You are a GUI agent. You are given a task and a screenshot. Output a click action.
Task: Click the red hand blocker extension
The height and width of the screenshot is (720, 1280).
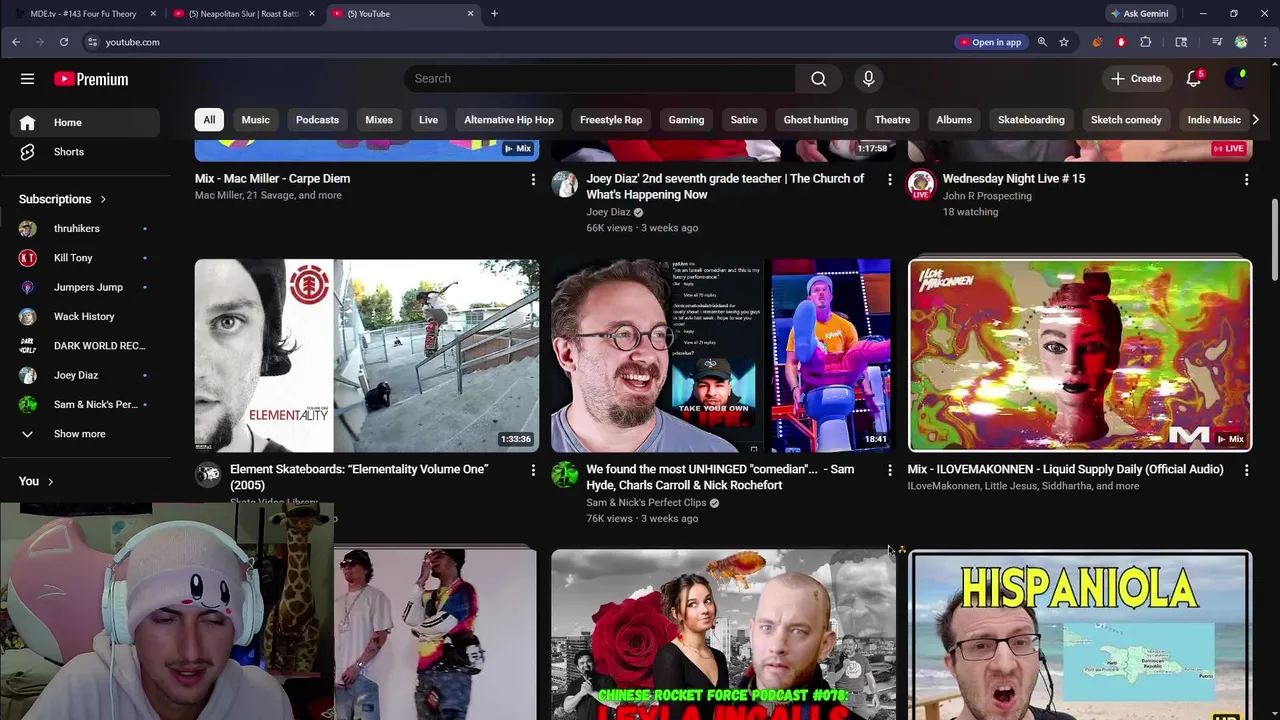tap(1121, 42)
